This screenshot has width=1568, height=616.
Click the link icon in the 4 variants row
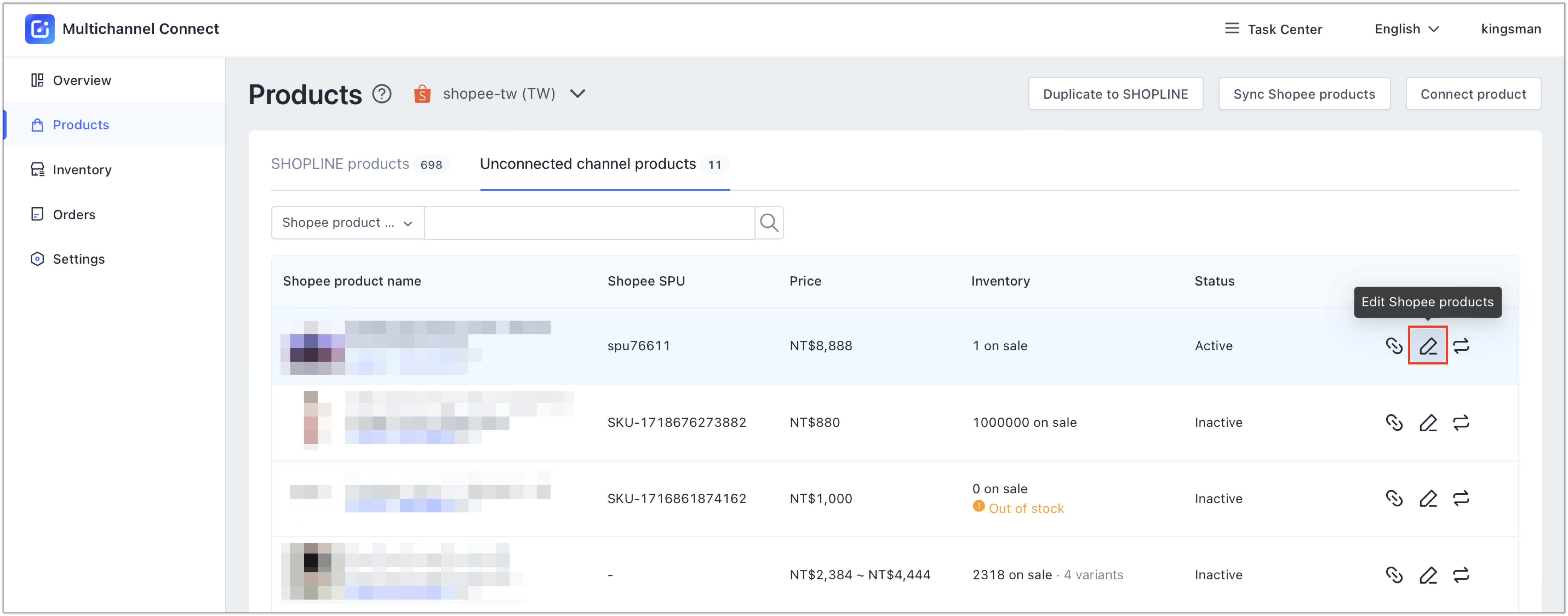point(1394,575)
